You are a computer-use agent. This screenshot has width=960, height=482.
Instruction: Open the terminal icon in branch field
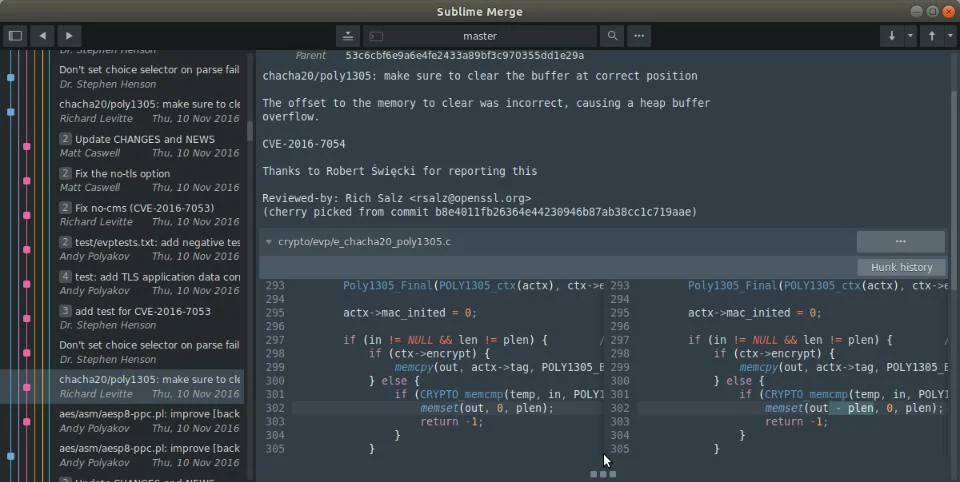[x=377, y=36]
